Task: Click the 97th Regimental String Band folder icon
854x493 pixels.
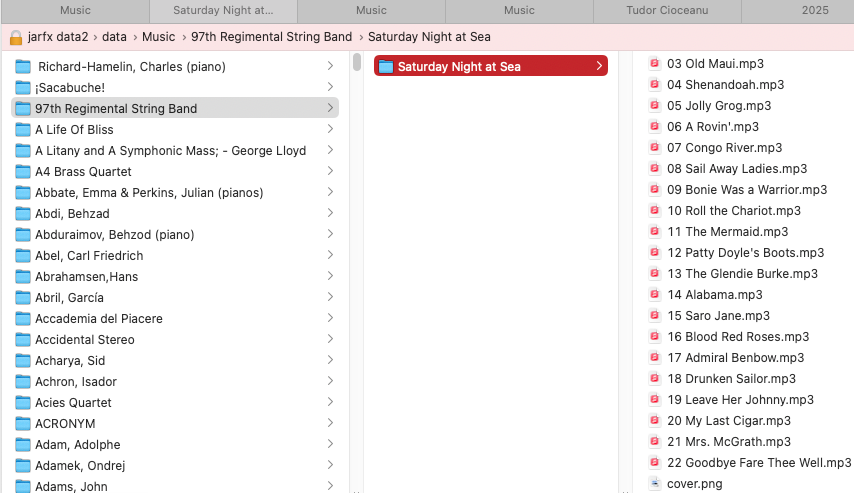Action: coord(23,109)
